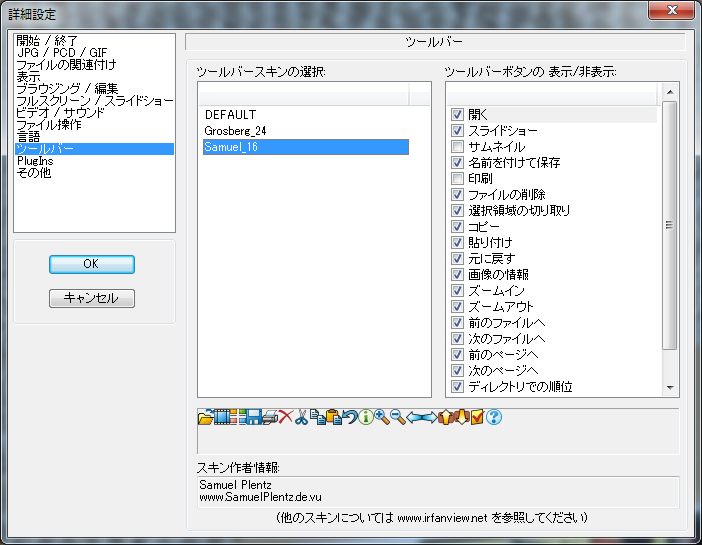The width and height of the screenshot is (702, 545).
Task: Click the blue undo arrow icon
Action: coord(350,417)
